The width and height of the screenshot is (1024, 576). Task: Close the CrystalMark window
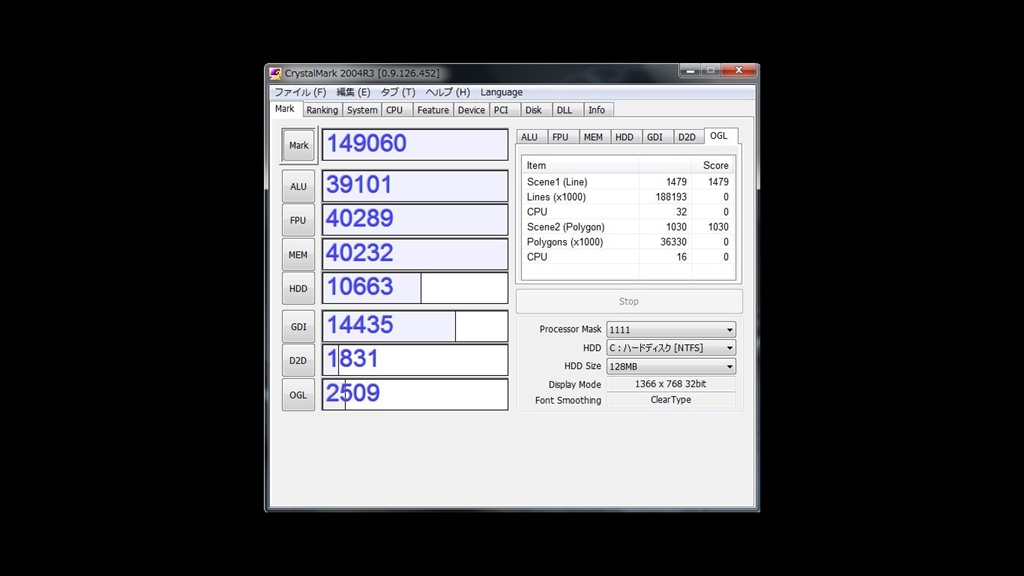point(739,70)
